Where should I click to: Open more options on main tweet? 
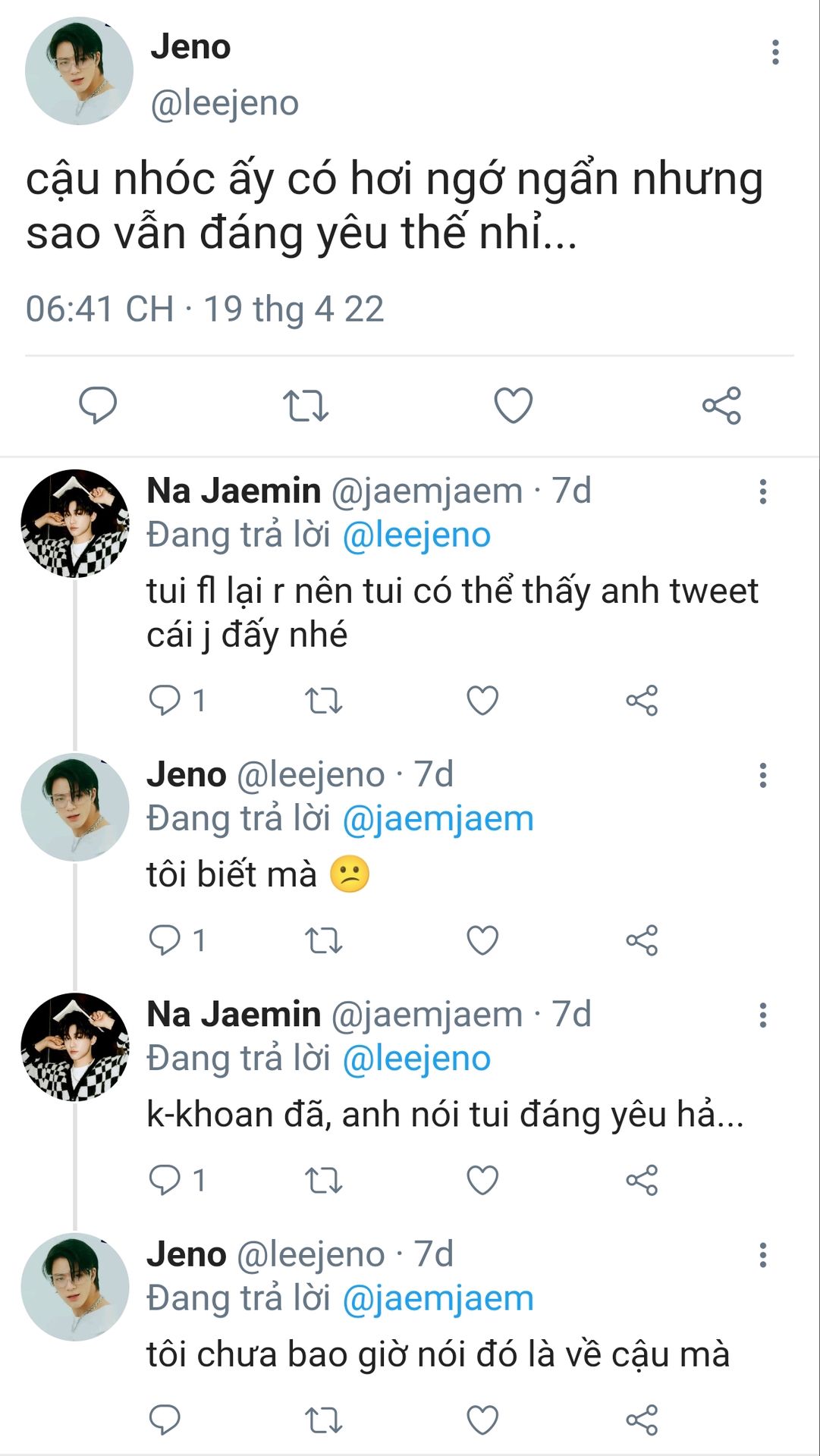[774, 52]
